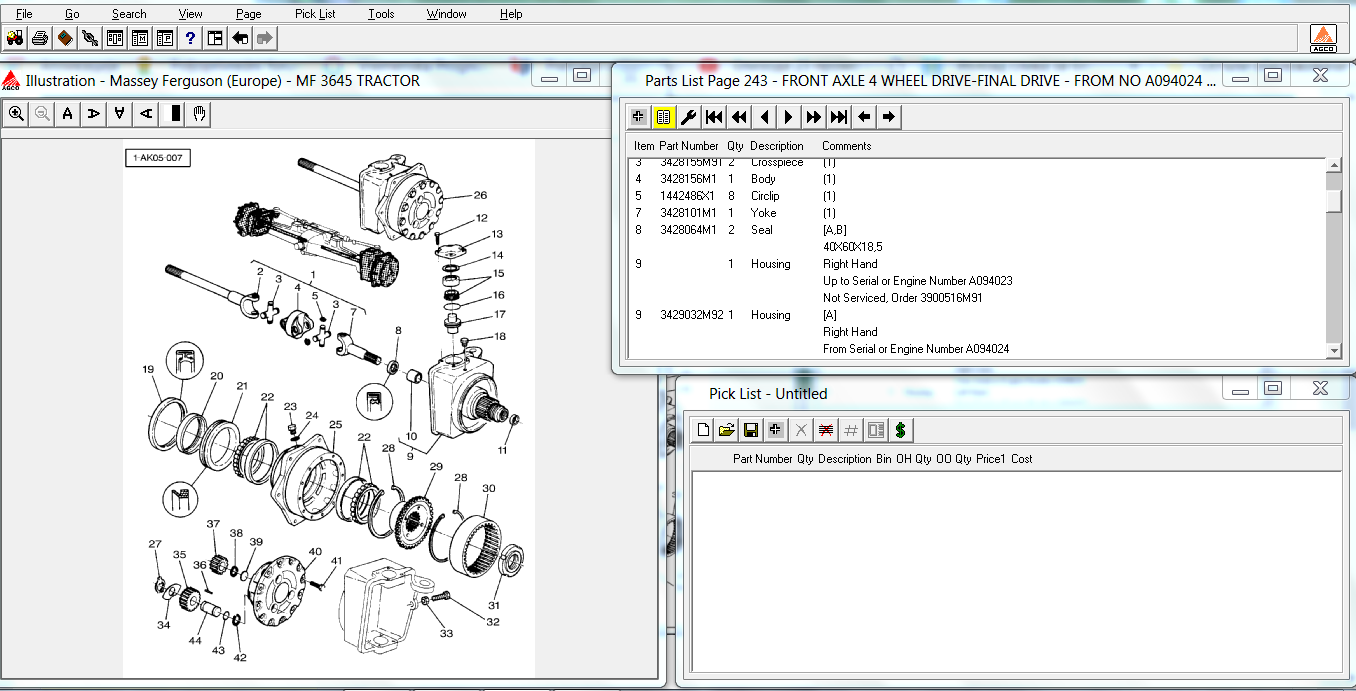Click the Bin column header in Pick List

click(x=883, y=459)
